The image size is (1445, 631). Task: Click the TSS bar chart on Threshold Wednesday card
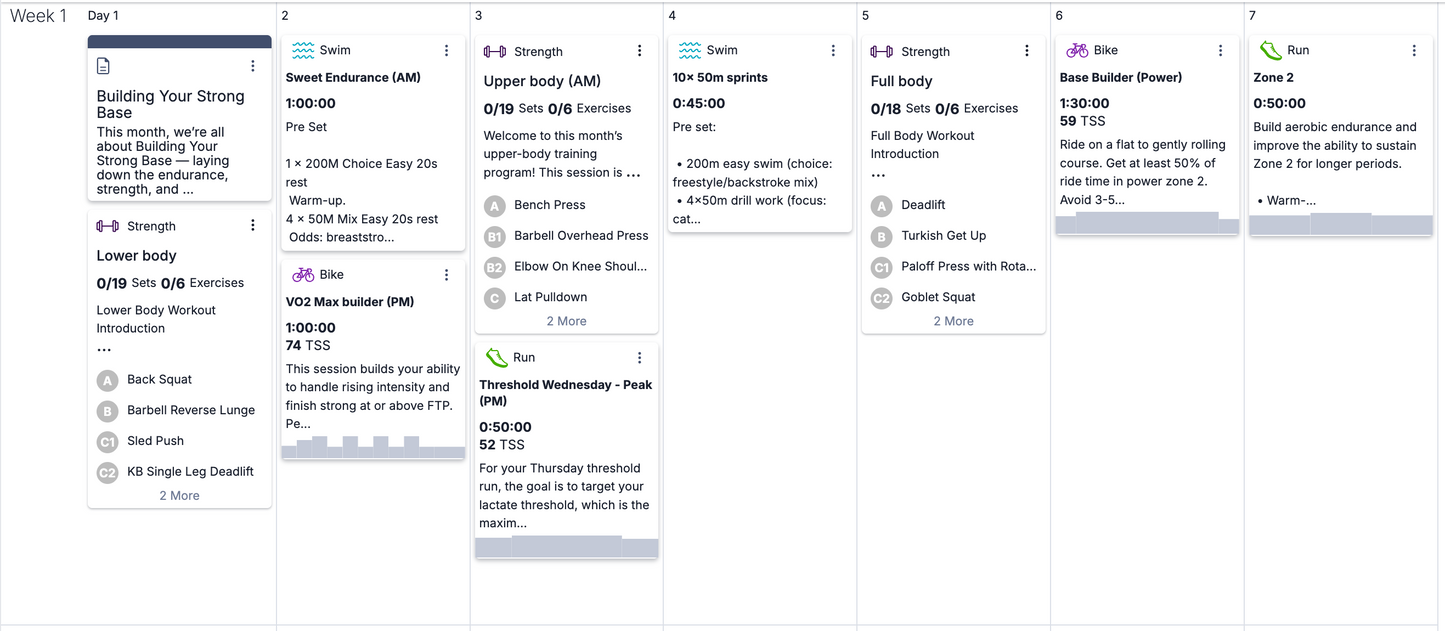click(x=566, y=547)
